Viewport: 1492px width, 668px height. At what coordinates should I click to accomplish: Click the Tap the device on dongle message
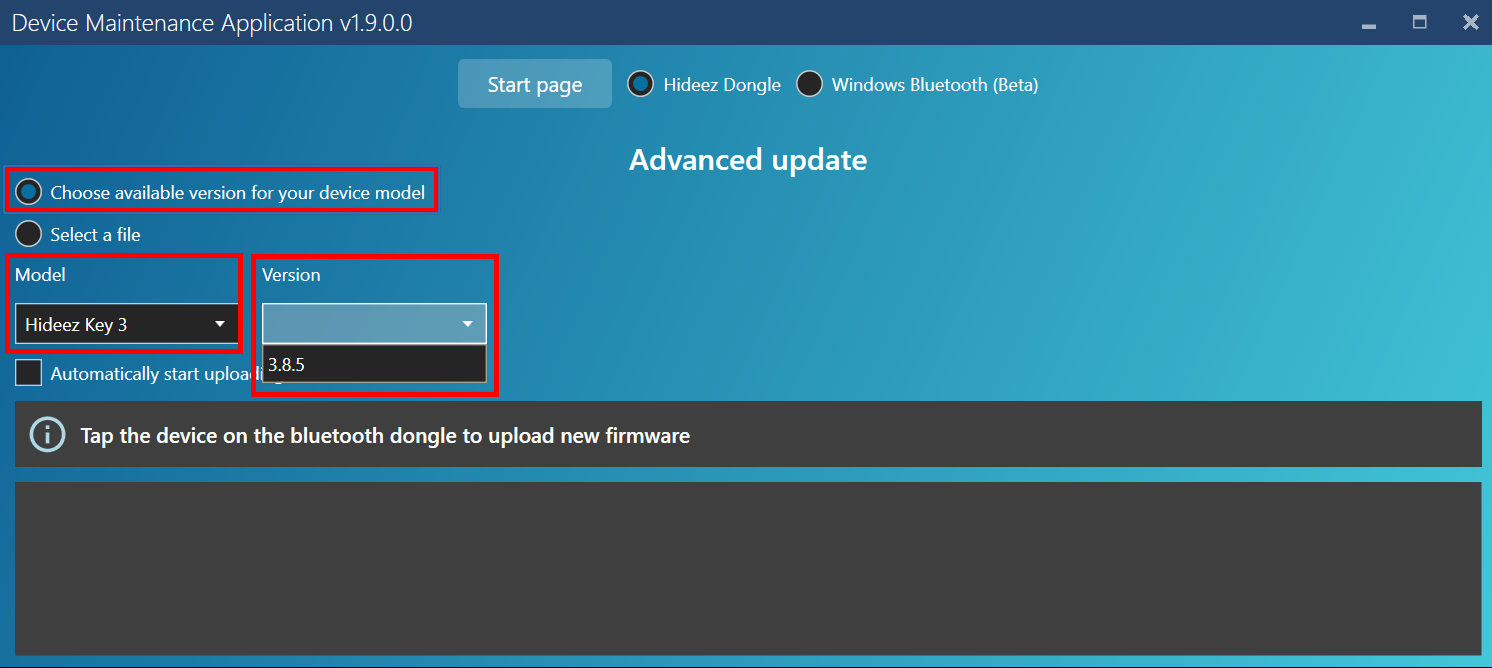tap(385, 436)
